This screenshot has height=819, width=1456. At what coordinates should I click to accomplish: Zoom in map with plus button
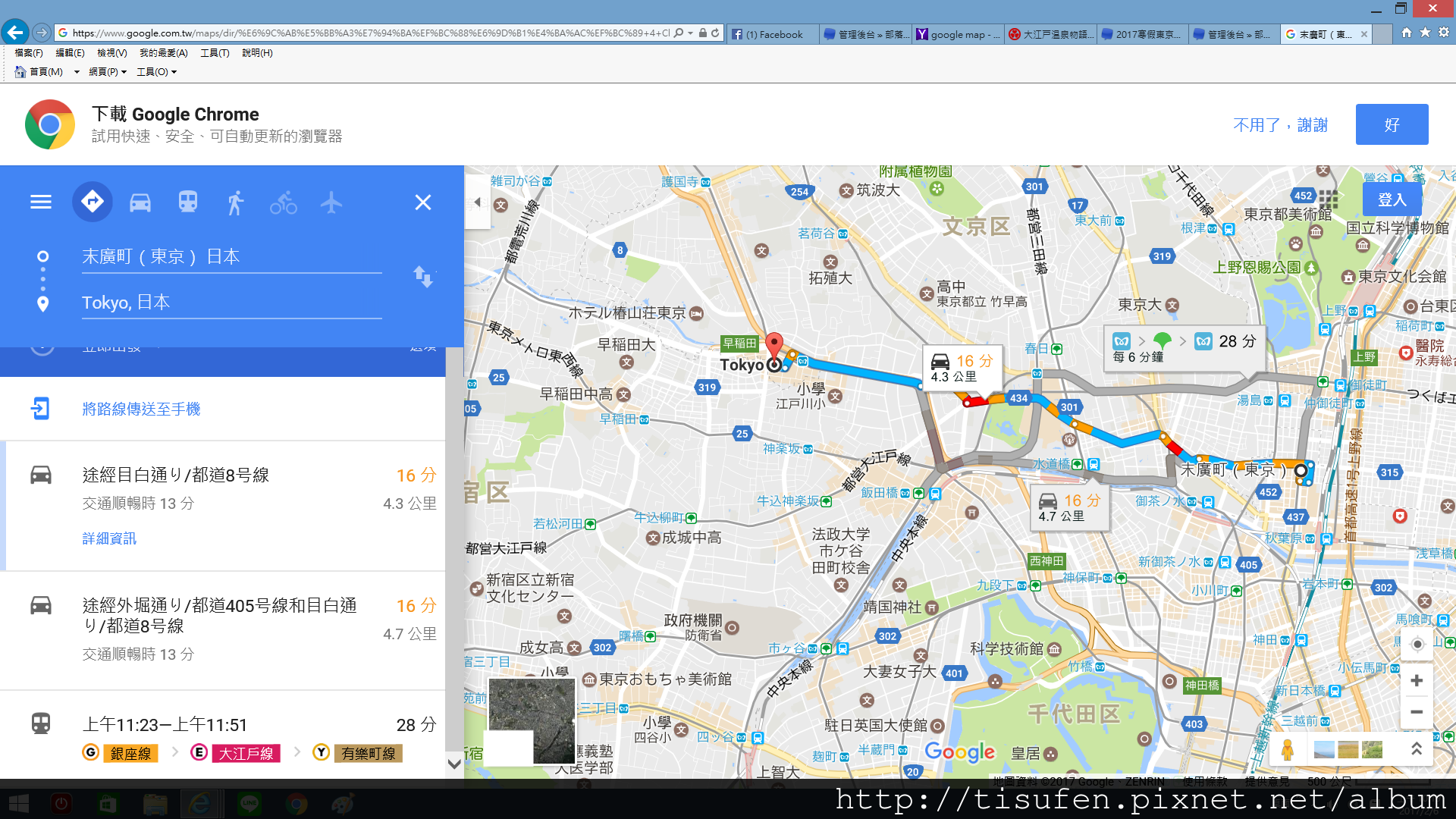(x=1416, y=680)
